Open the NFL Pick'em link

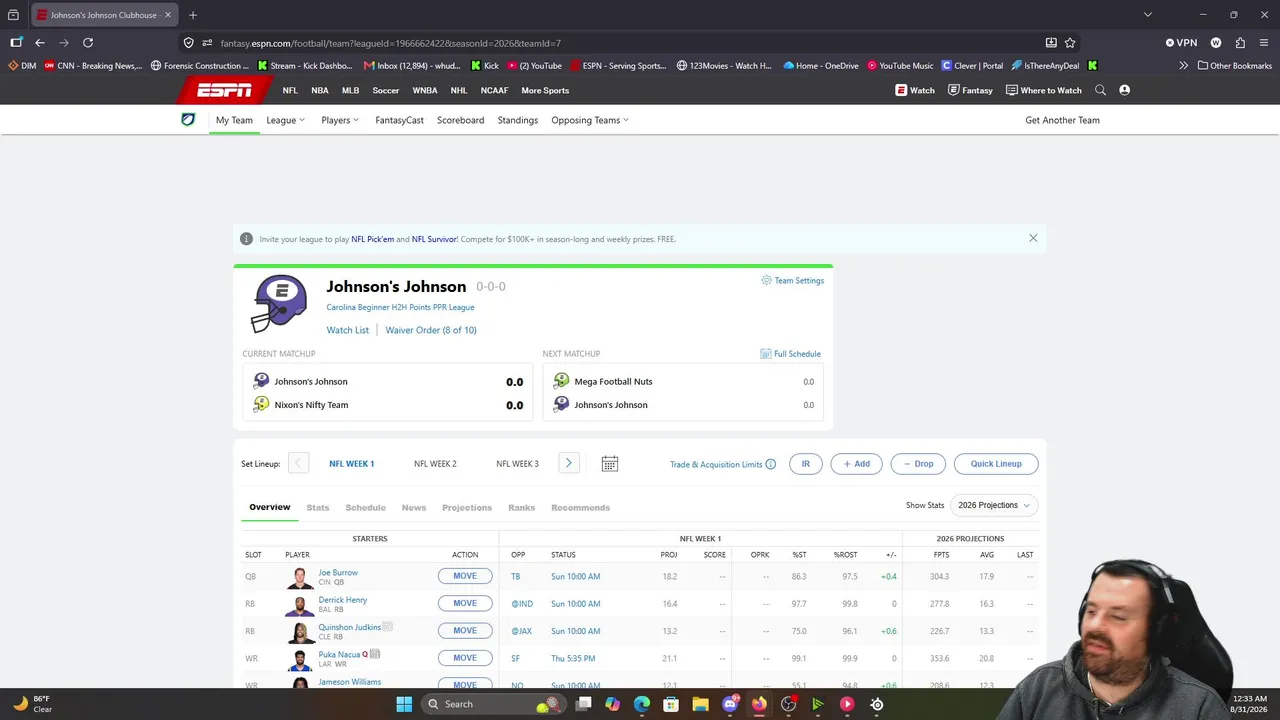pyautogui.click(x=373, y=239)
